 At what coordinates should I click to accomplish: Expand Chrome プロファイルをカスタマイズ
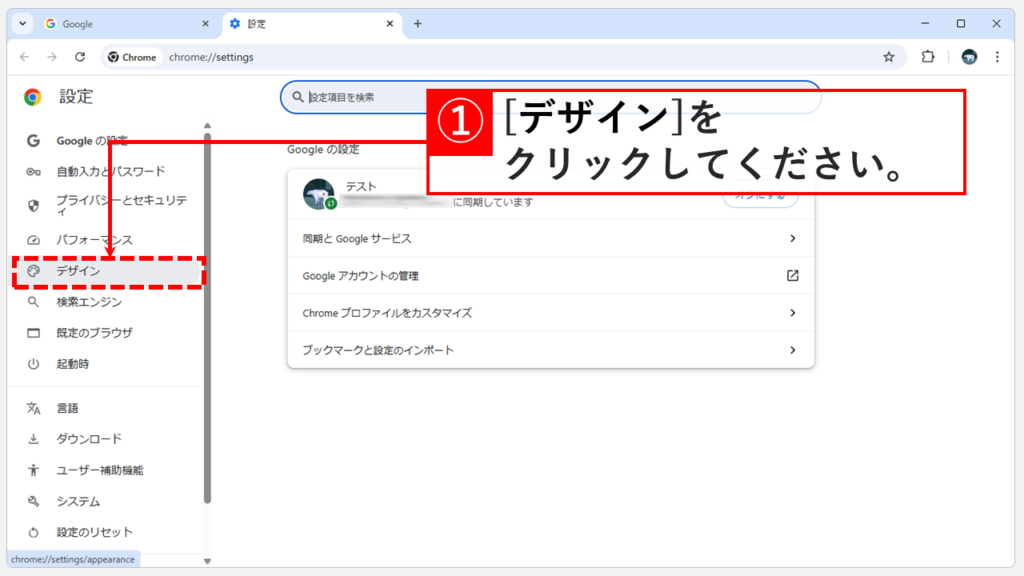[x=550, y=313]
